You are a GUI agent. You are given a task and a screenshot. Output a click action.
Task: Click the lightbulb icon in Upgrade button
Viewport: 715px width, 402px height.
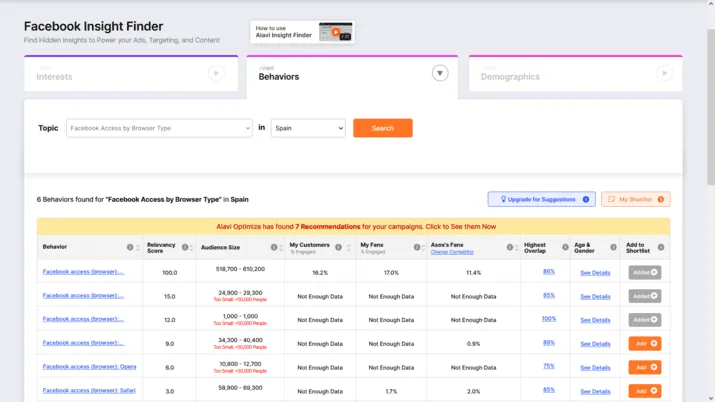(503, 199)
